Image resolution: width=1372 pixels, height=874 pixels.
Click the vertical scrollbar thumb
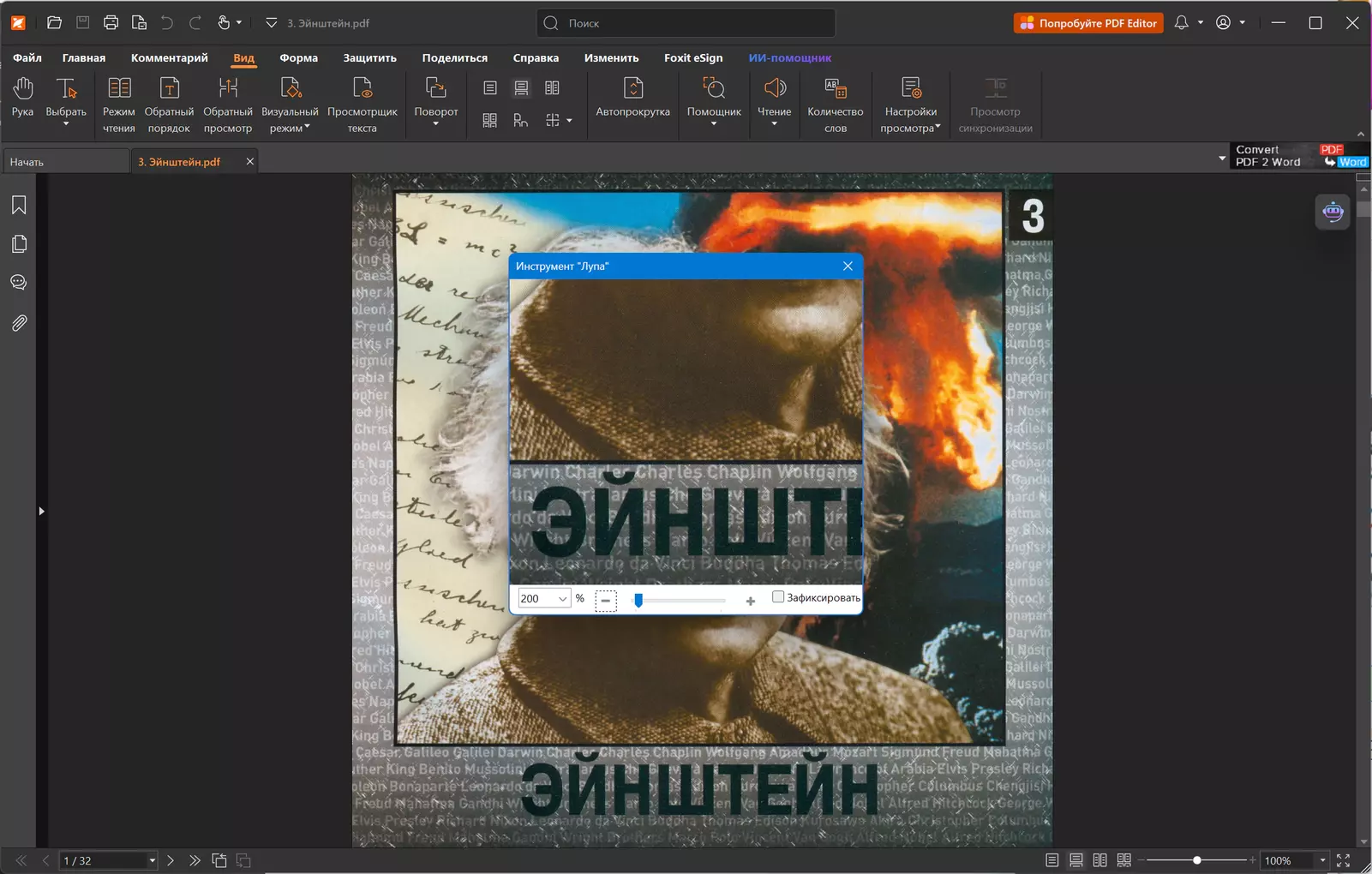pyautogui.click(x=1363, y=208)
